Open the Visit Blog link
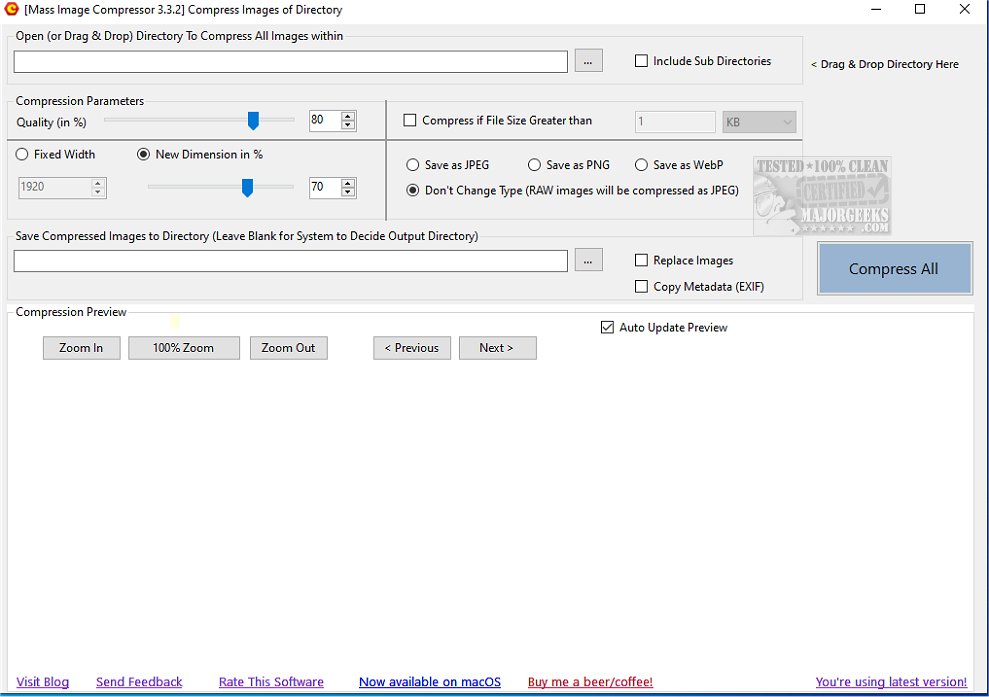989x697 pixels. tap(42, 682)
